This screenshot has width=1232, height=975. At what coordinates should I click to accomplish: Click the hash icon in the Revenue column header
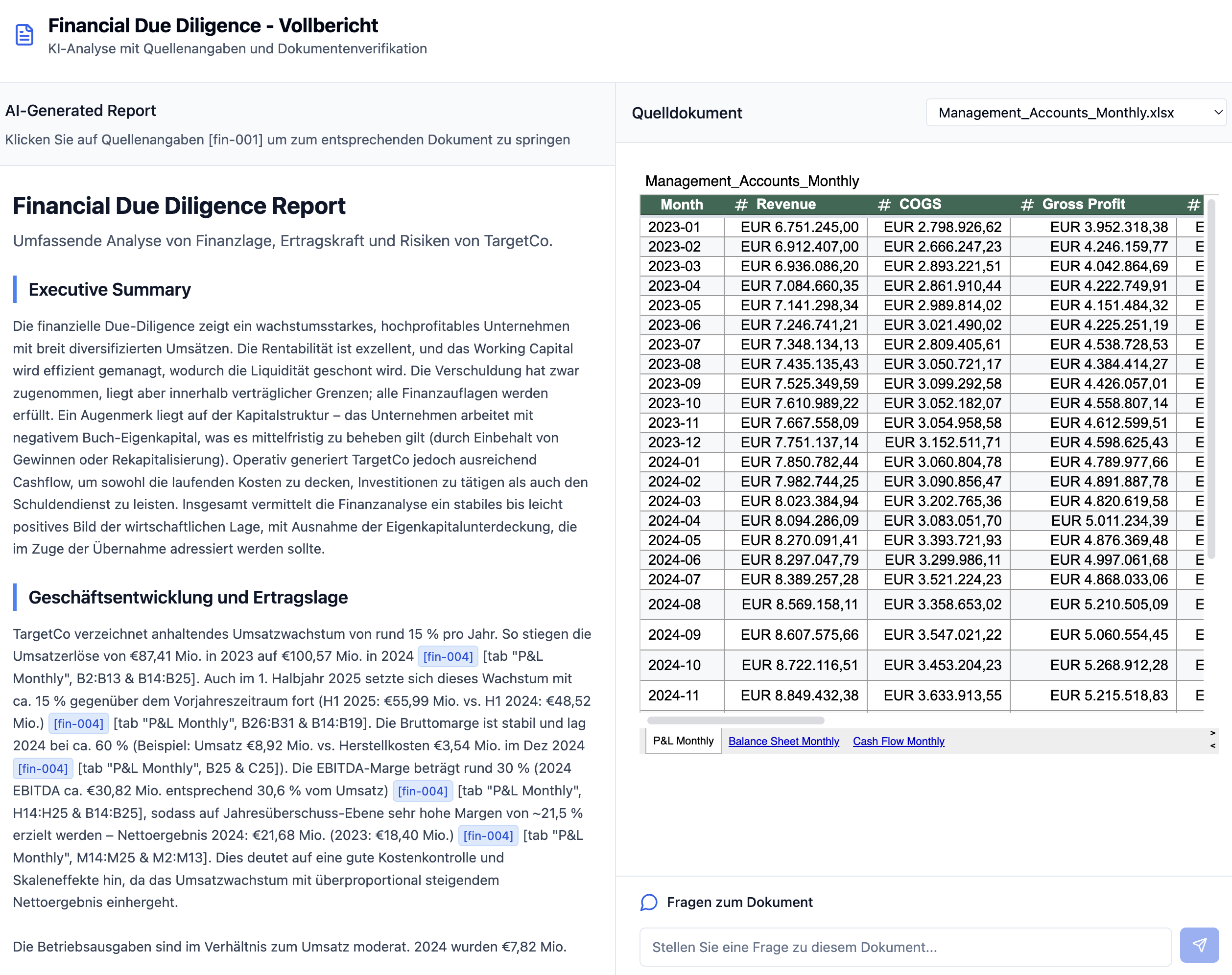[x=741, y=205]
